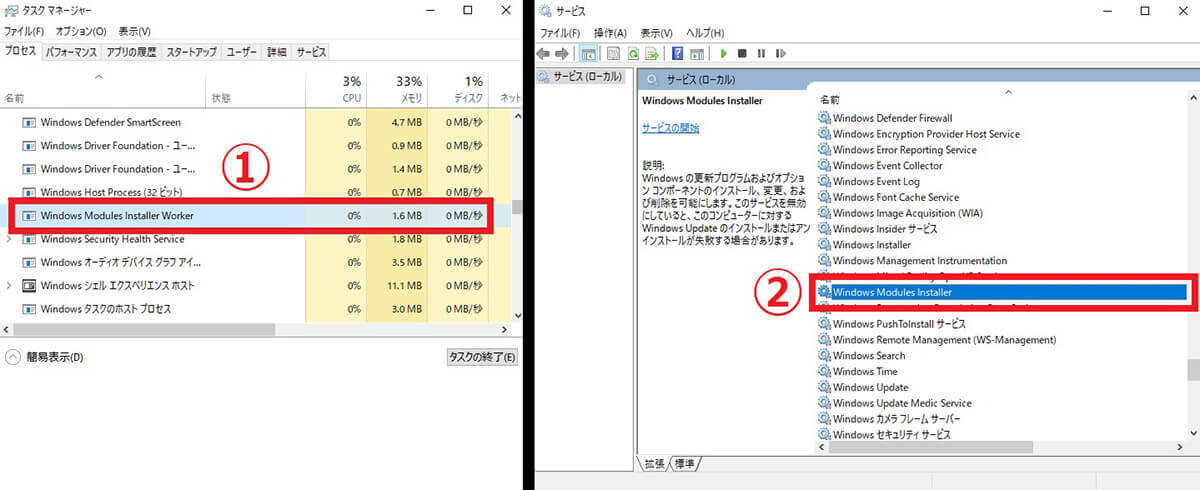Click the Services list vertical scrollbar thumb
Viewport: 1200px width, 490px height.
(x=1194, y=371)
